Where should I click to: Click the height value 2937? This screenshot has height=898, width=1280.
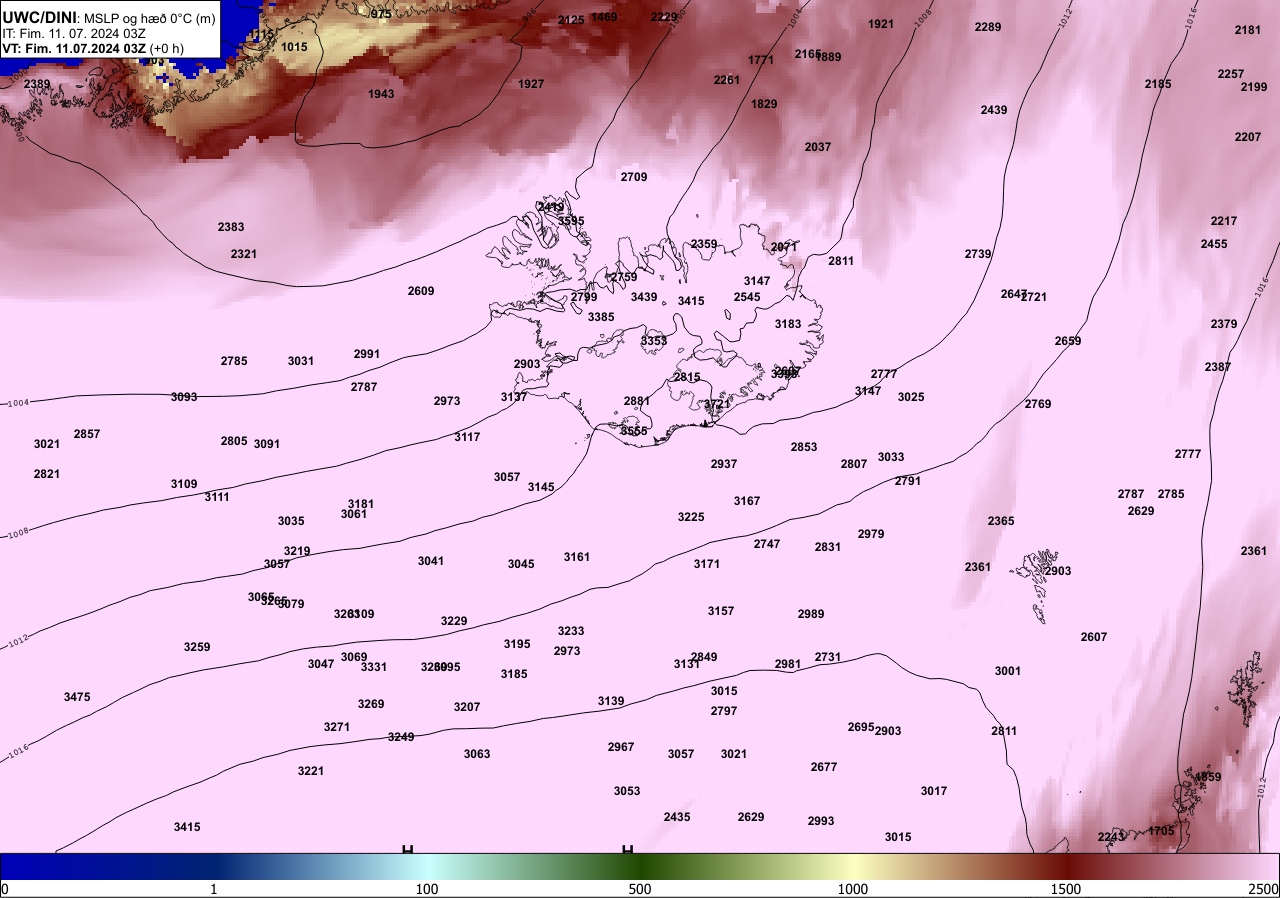[x=724, y=464]
